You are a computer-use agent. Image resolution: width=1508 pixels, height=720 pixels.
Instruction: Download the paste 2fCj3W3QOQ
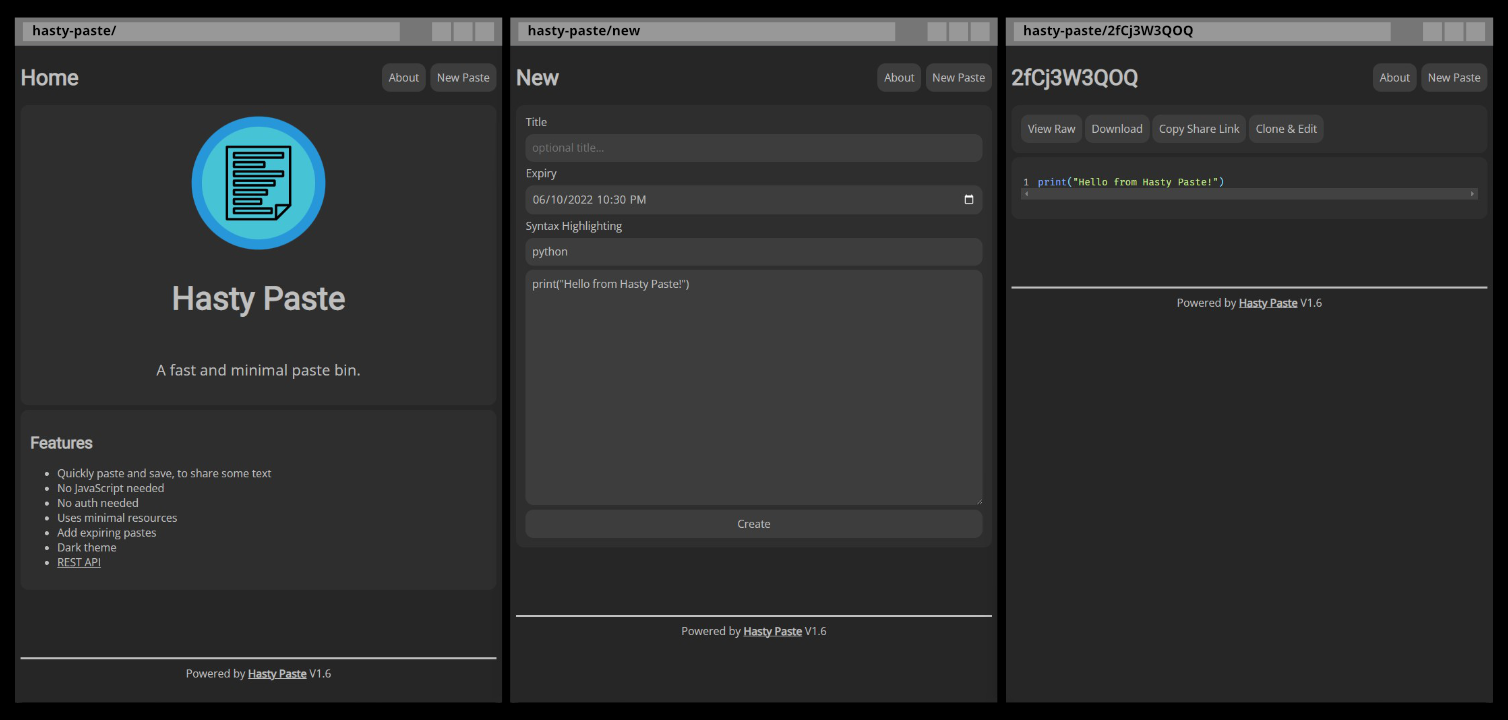click(x=1116, y=128)
